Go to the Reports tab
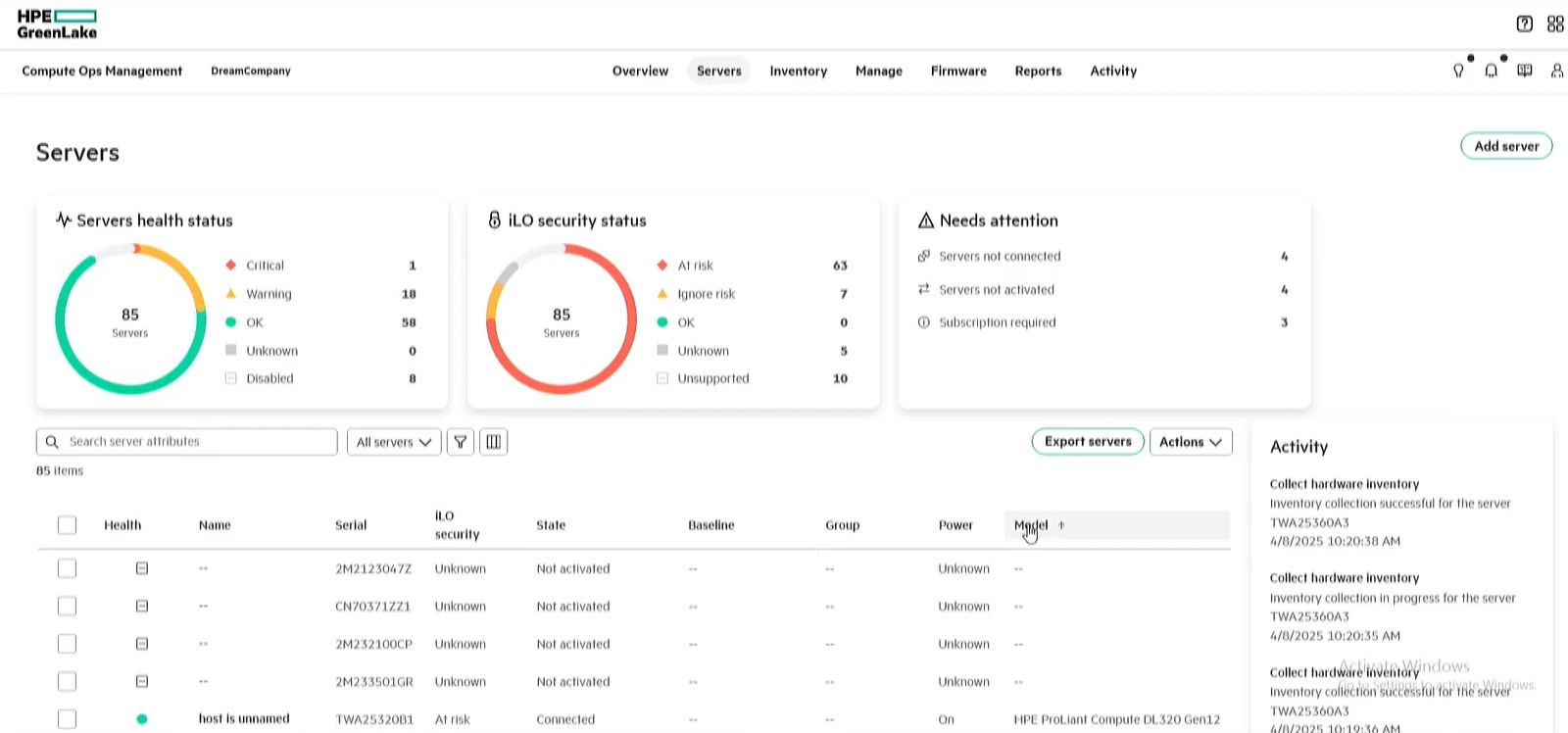This screenshot has width=1568, height=733. pyautogui.click(x=1038, y=71)
